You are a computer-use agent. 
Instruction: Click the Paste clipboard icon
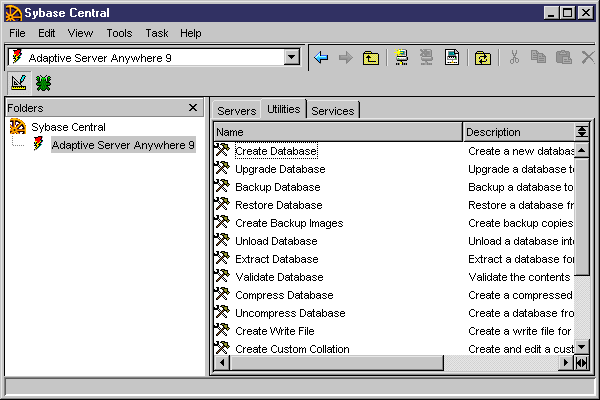[563, 57]
